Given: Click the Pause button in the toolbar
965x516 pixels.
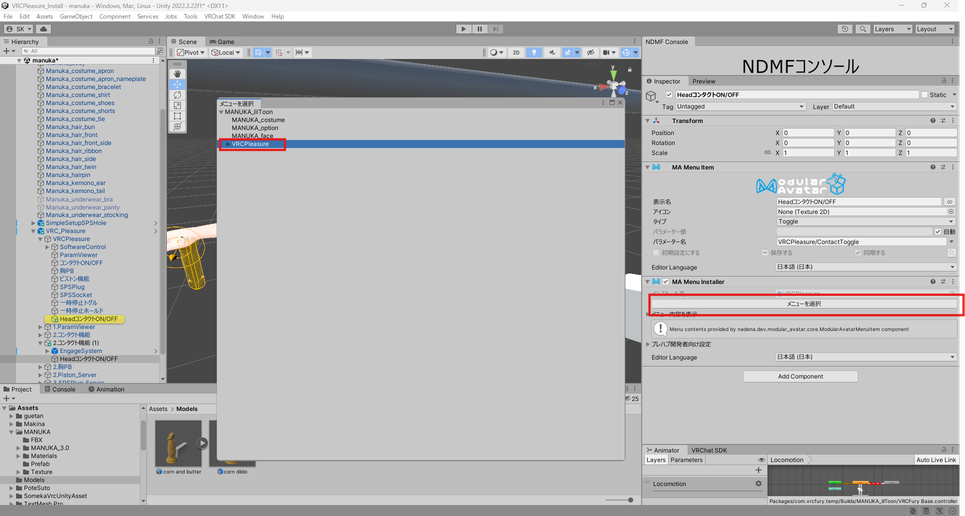Looking at the screenshot, I should click(x=480, y=29).
